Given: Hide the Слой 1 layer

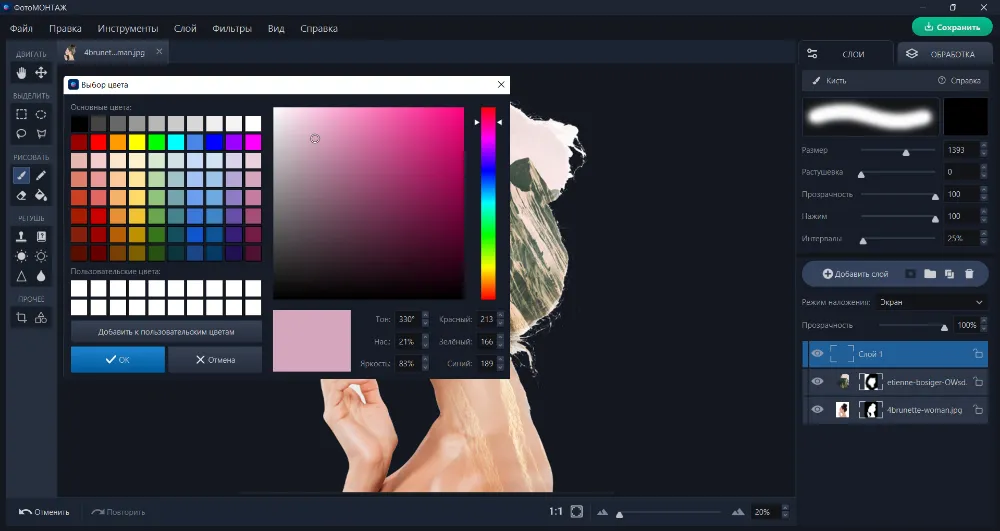Looking at the screenshot, I should click(x=817, y=354).
